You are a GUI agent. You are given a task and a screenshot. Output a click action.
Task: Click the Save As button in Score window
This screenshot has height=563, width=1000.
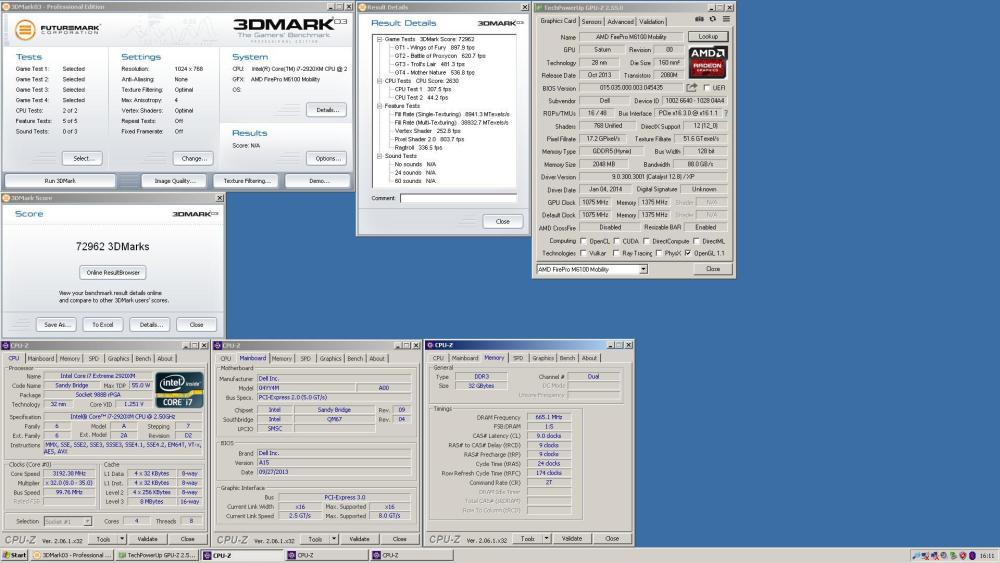[x=56, y=325]
